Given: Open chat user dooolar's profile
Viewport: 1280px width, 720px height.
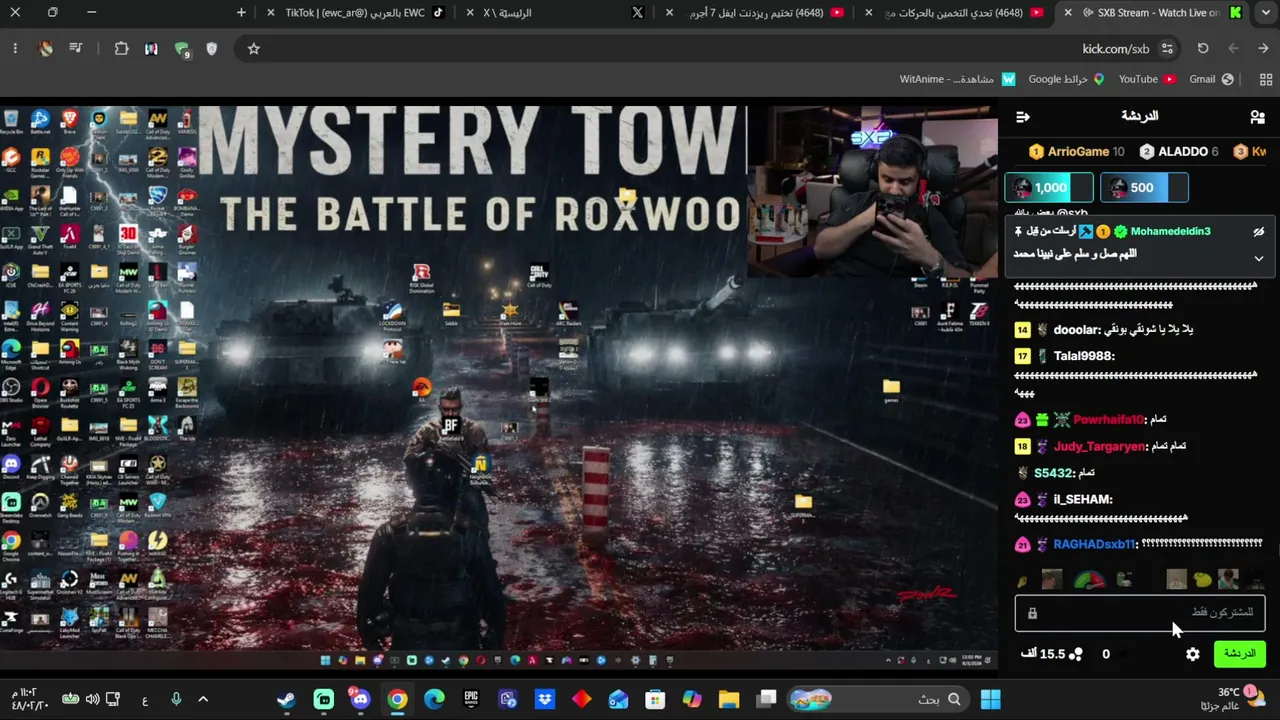Looking at the screenshot, I should coord(1076,330).
